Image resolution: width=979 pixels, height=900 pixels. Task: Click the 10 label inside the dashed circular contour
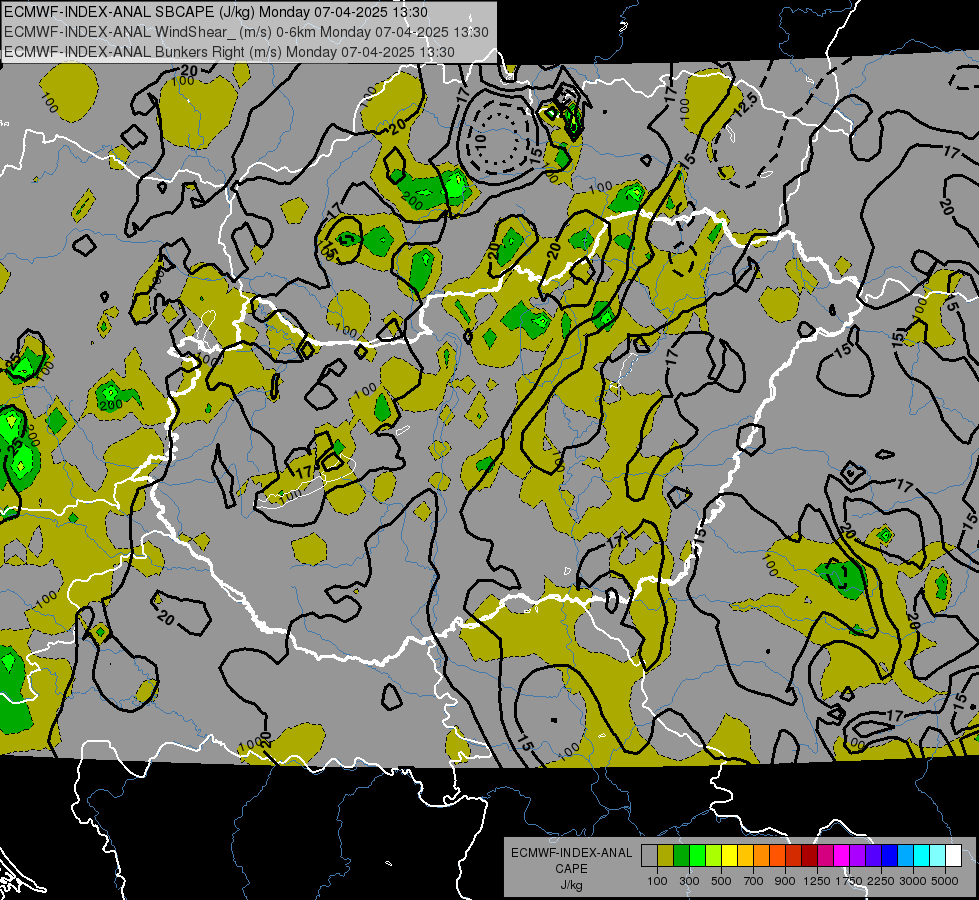480,141
